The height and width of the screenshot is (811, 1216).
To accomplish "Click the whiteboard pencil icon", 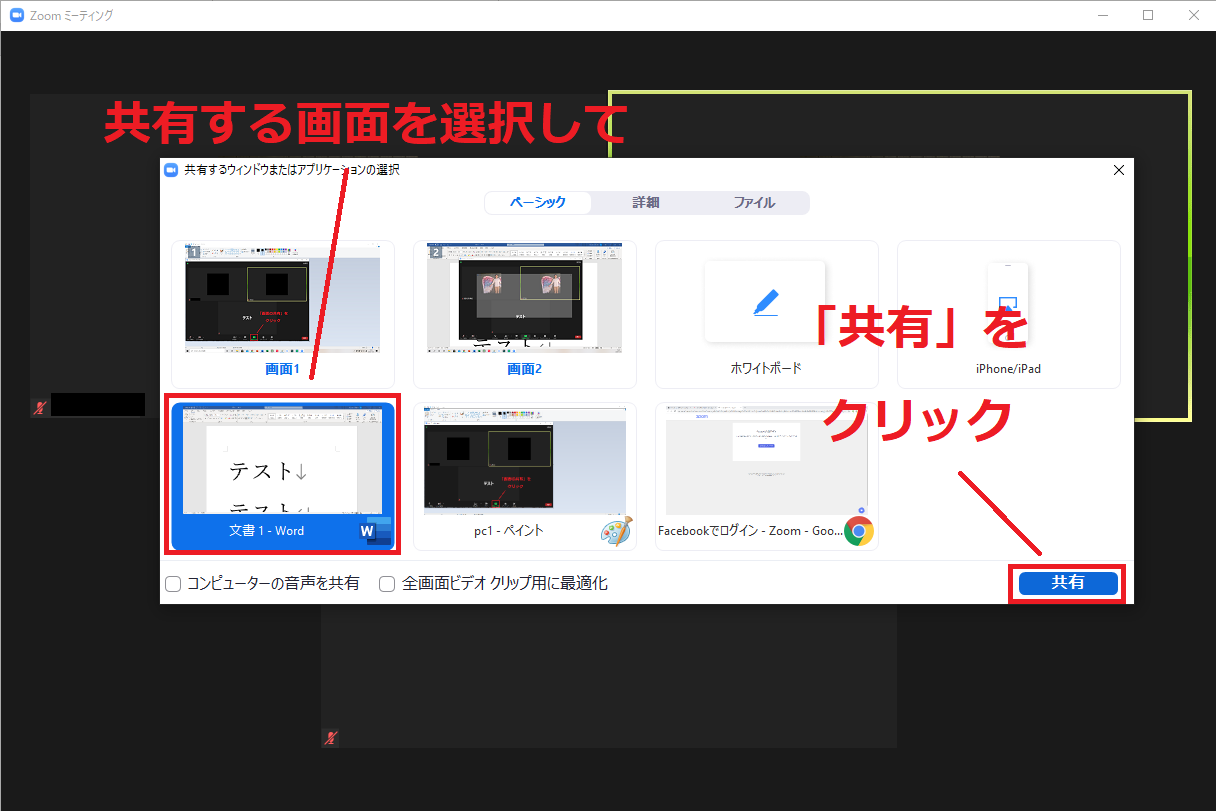I will pyautogui.click(x=765, y=302).
